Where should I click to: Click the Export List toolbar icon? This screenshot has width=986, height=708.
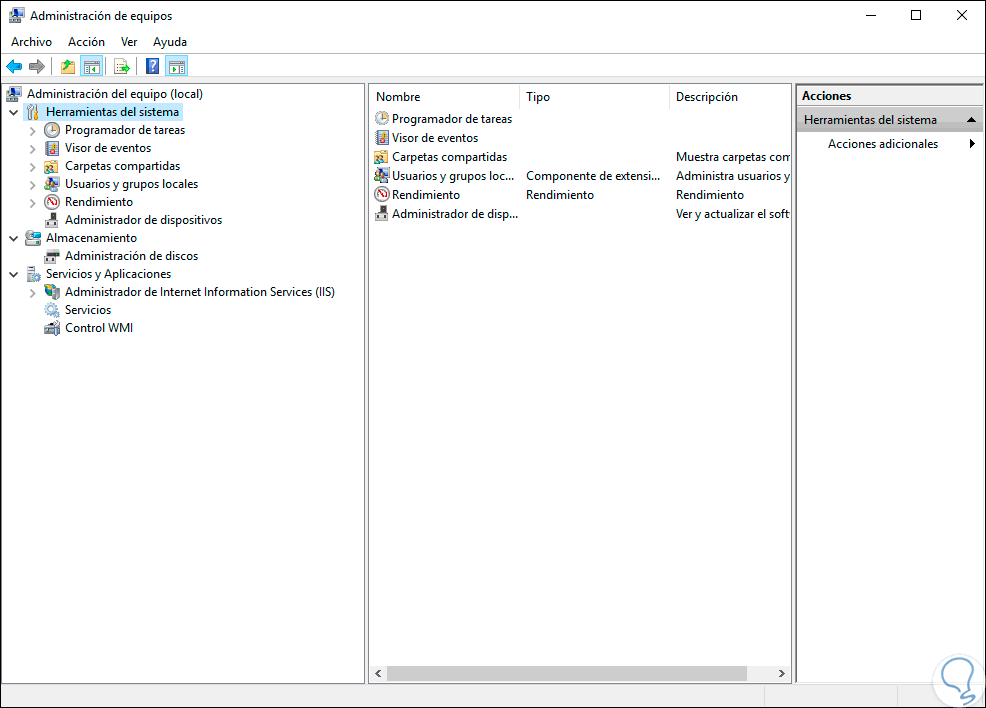point(122,66)
